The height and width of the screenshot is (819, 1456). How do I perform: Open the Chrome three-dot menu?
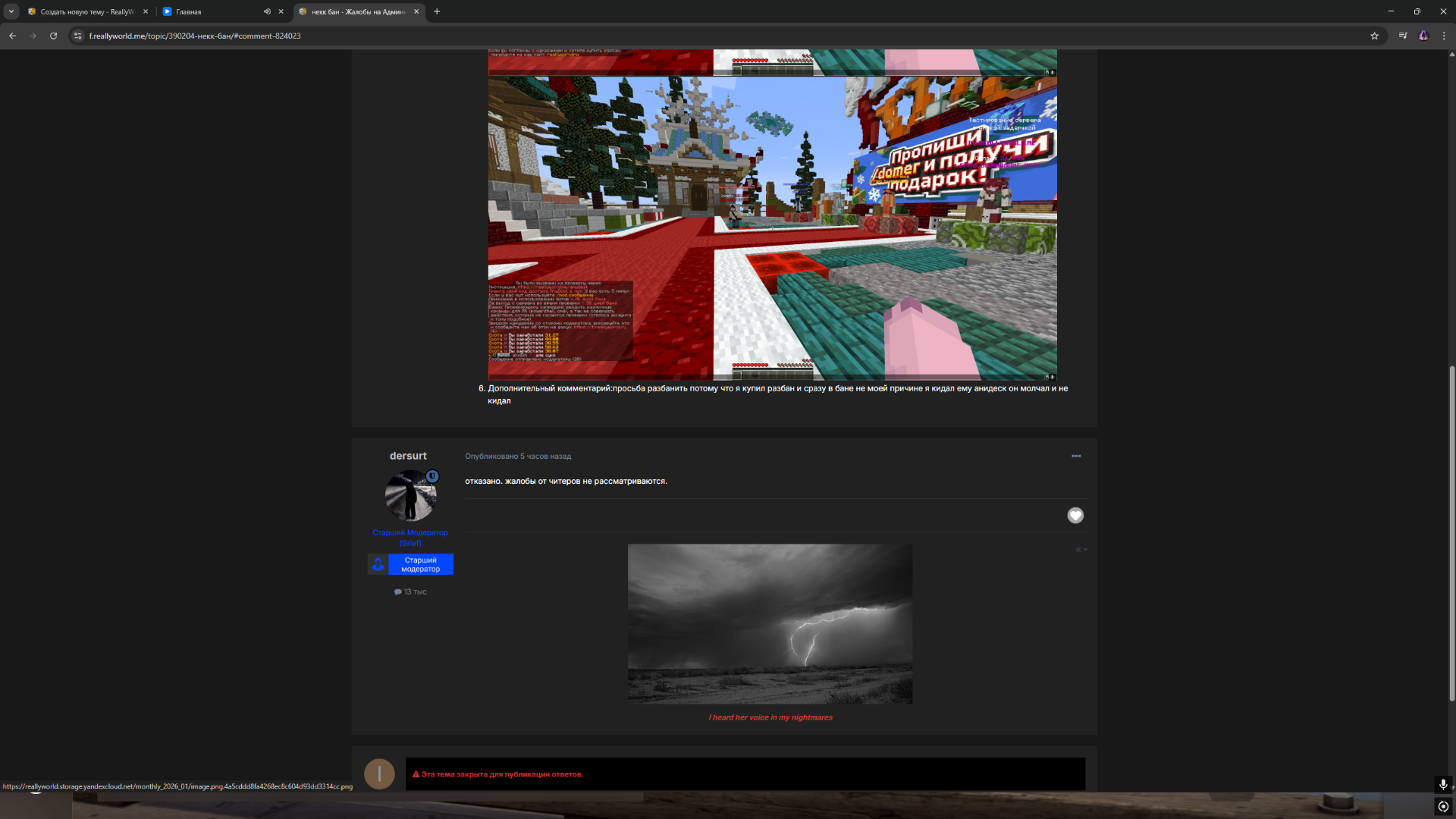pyautogui.click(x=1444, y=36)
